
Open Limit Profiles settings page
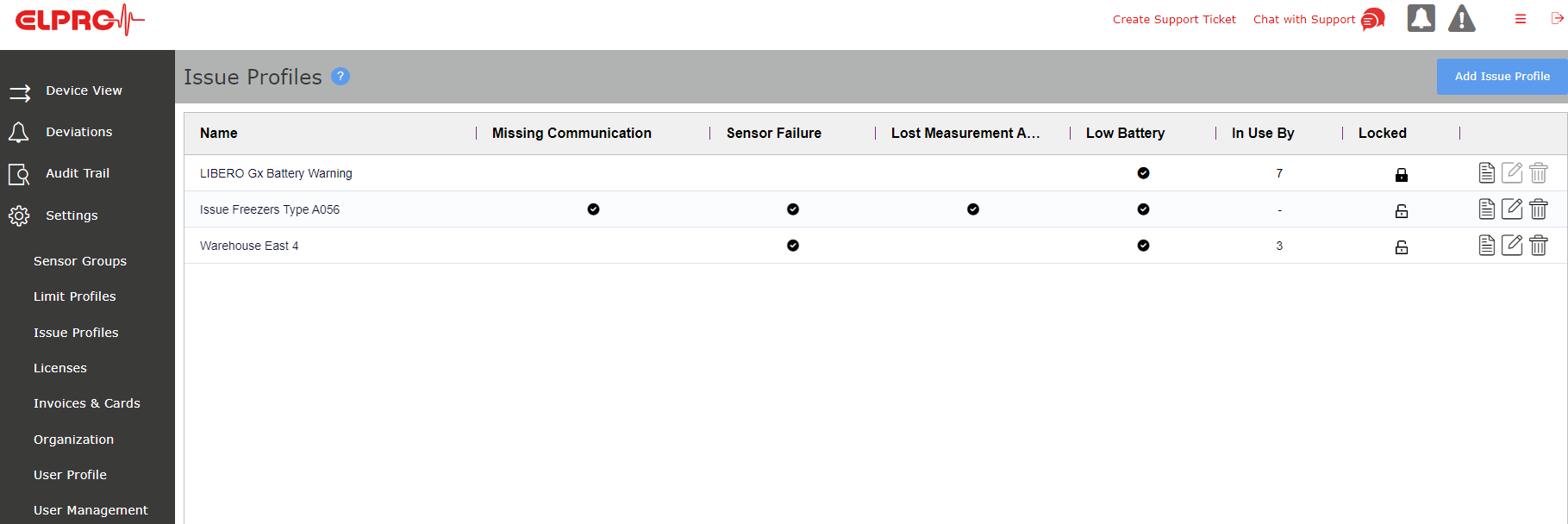75,296
